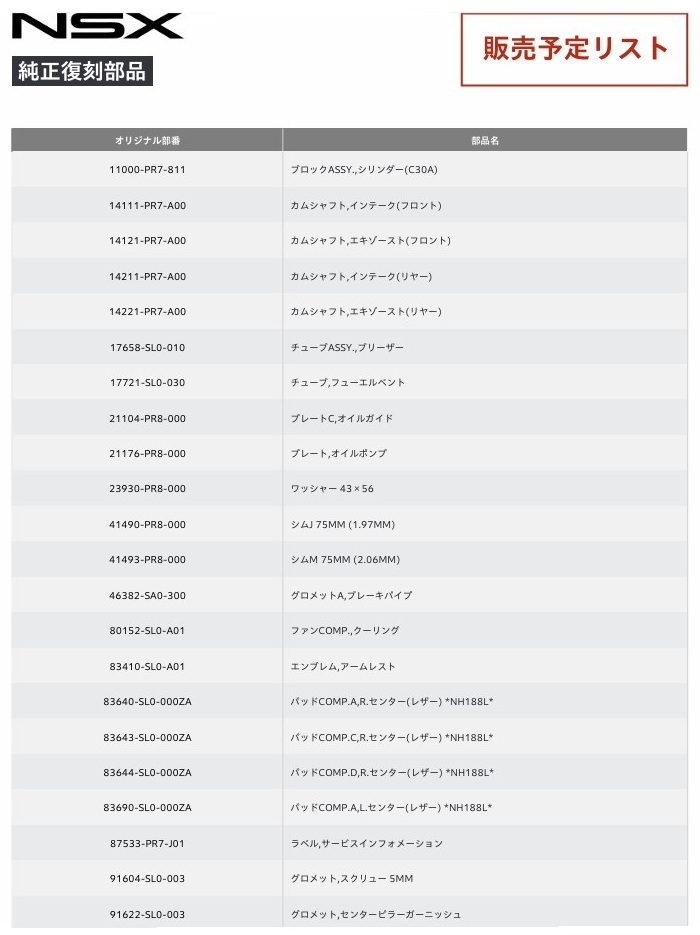Click ラベル,サービスインフォメーション part name

(366, 843)
